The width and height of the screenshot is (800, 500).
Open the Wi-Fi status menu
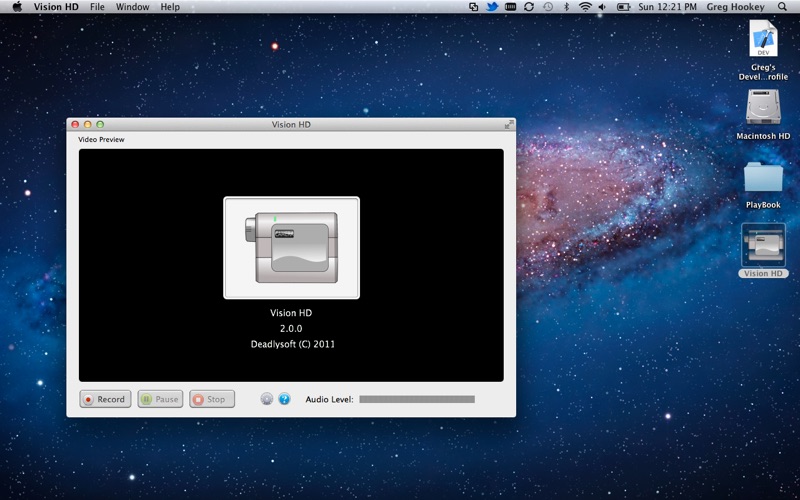585,7
